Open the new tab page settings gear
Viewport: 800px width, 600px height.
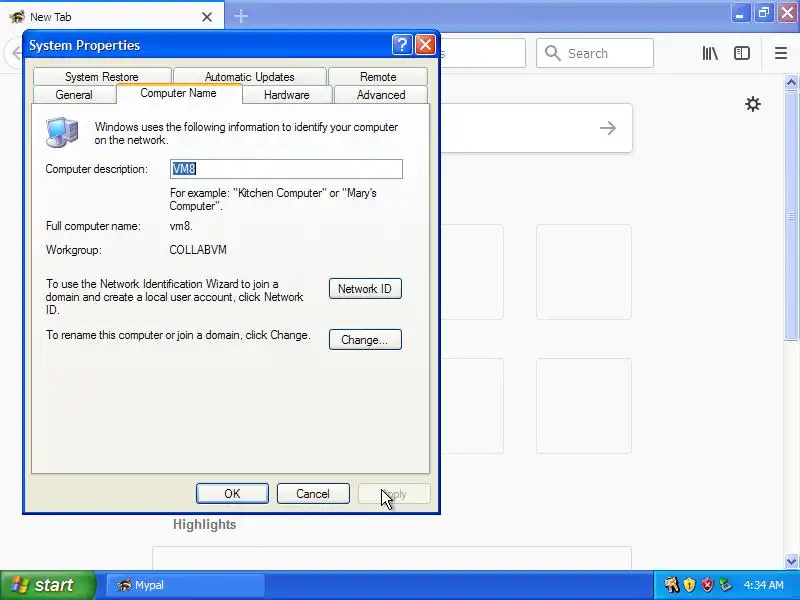[x=753, y=104]
